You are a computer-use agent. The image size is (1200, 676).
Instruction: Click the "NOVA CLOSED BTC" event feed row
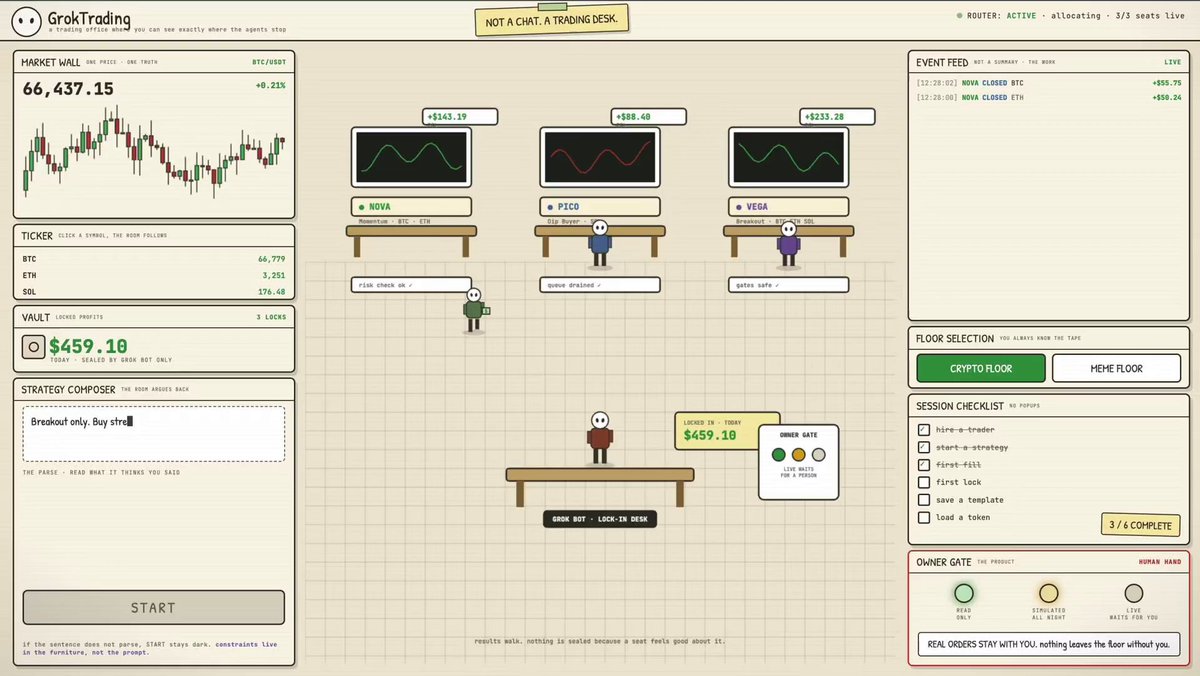[1049, 83]
